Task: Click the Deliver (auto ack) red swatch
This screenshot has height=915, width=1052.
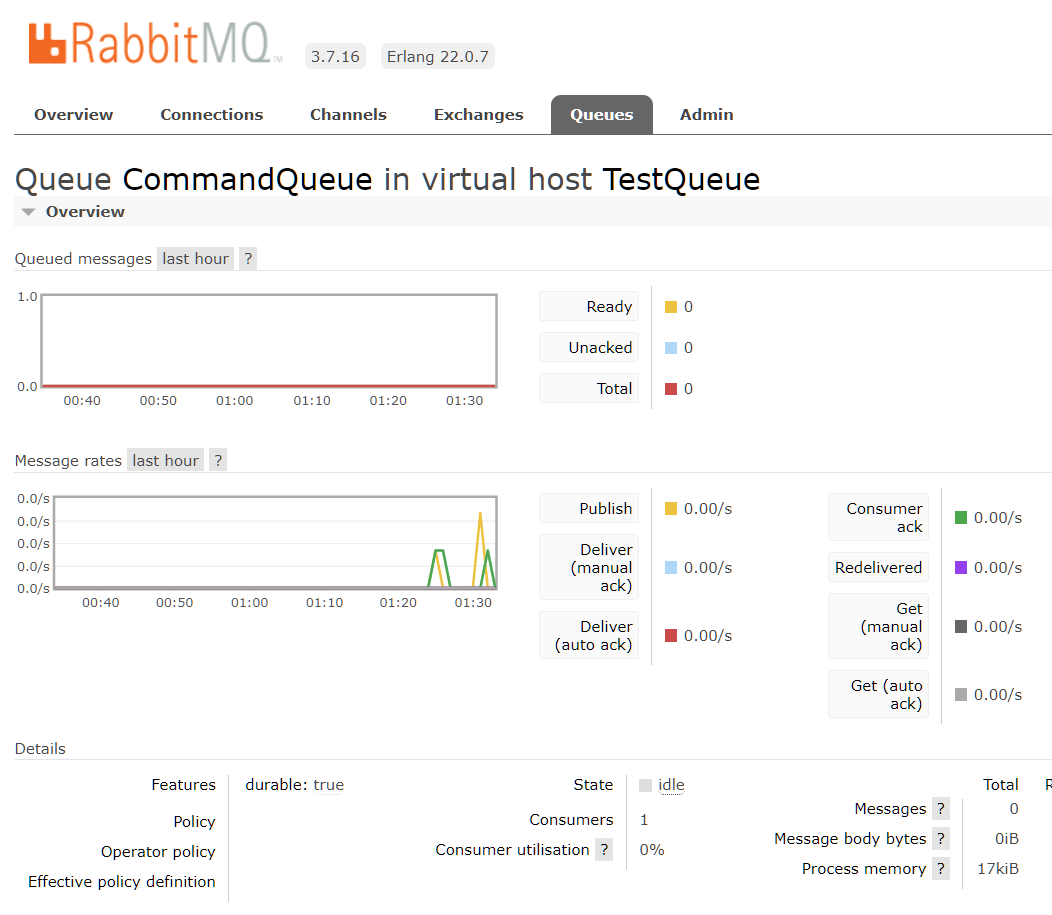Action: 671,635
